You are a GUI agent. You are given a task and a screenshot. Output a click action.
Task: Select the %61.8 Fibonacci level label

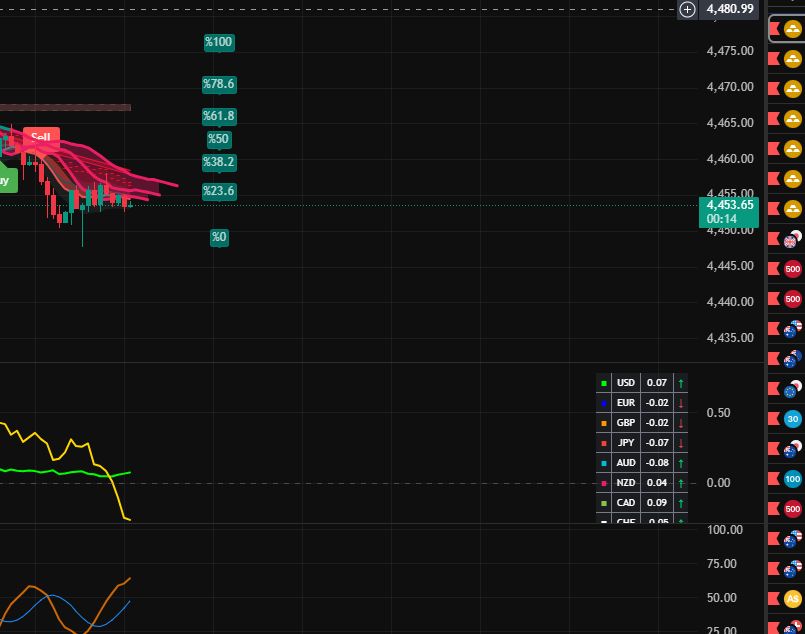[218, 116]
